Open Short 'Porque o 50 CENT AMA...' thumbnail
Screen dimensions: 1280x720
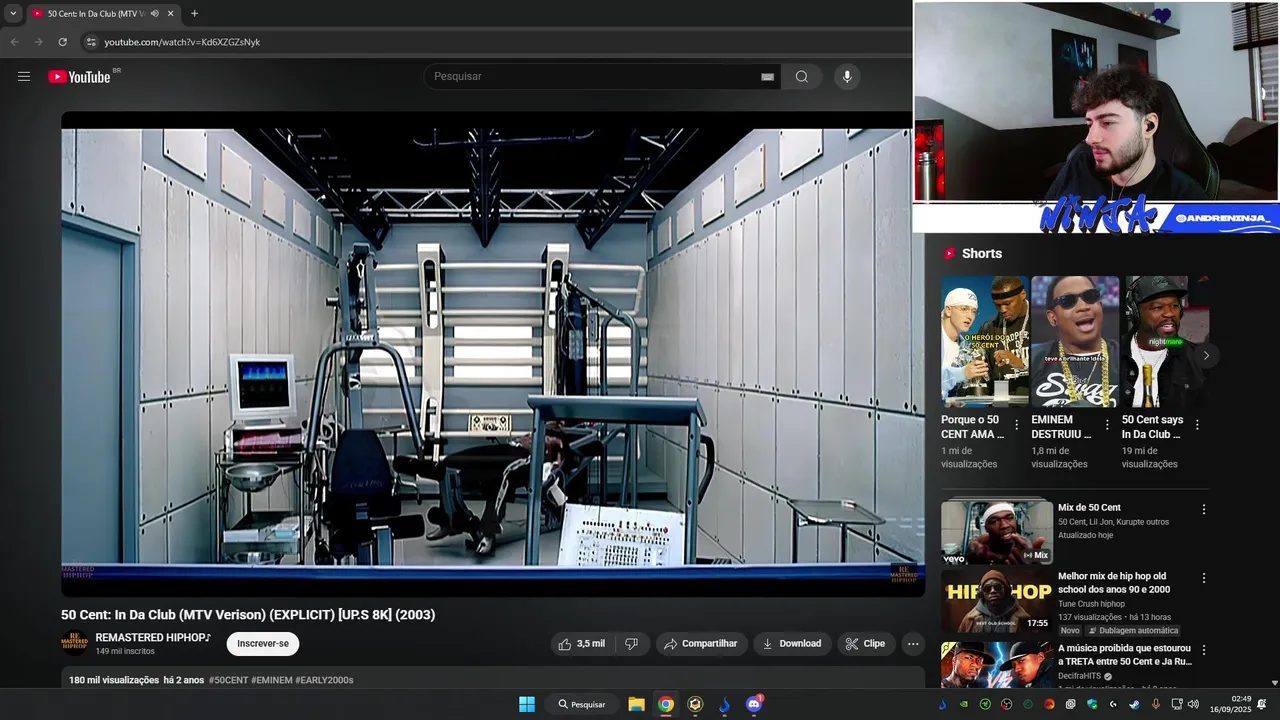click(x=984, y=341)
